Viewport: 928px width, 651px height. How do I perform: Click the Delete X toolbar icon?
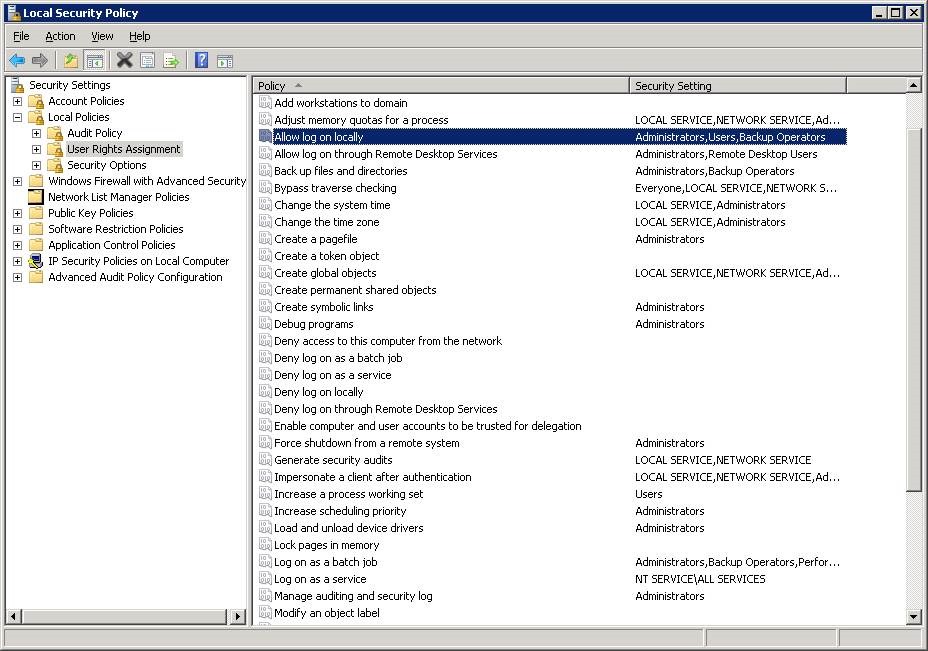click(124, 61)
